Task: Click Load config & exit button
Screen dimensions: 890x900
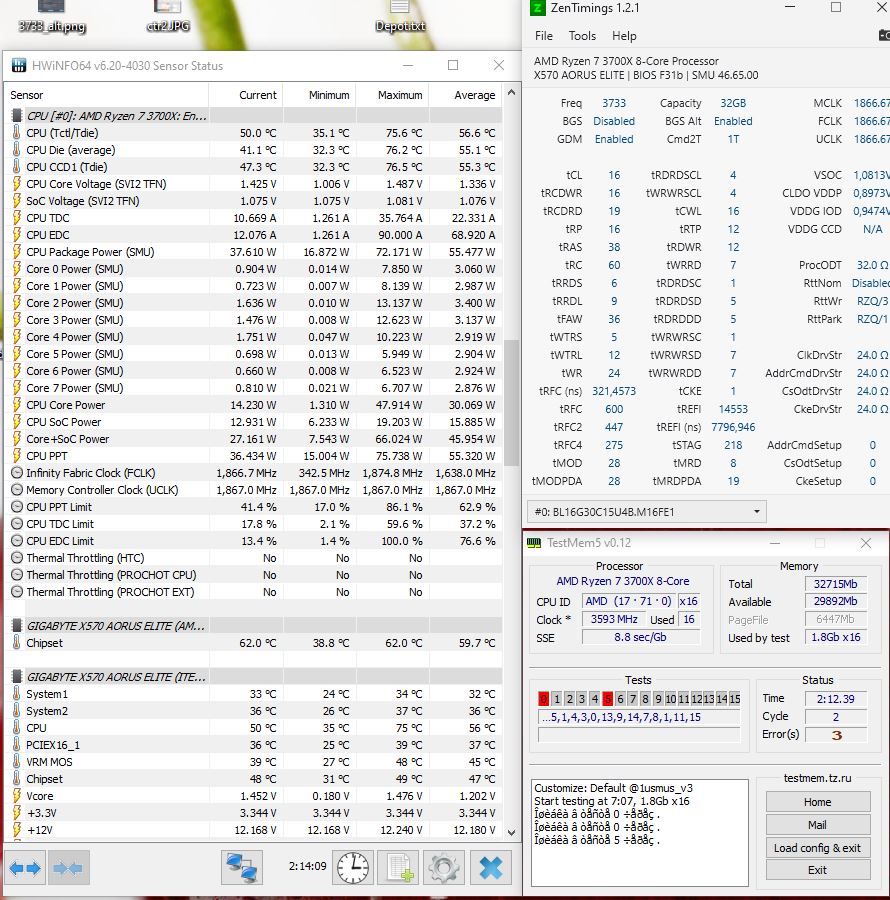Action: [818, 848]
